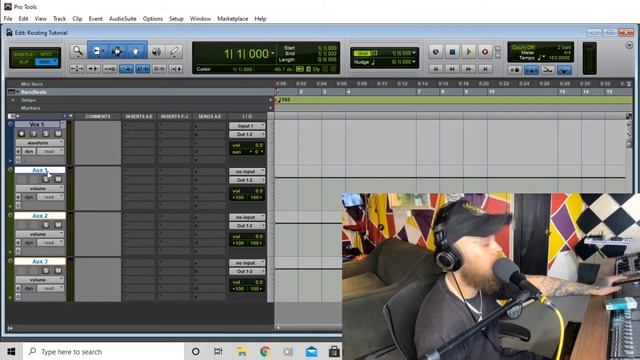Open the Marketplace menu
The width and height of the screenshot is (640, 360).
pos(232,19)
